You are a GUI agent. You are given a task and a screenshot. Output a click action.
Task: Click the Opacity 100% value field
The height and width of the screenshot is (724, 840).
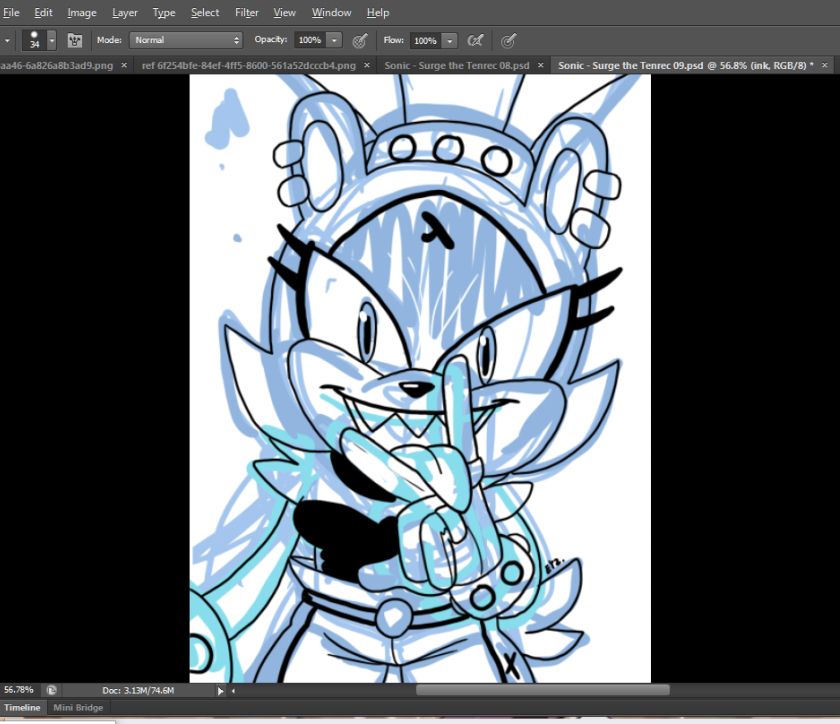[310, 40]
